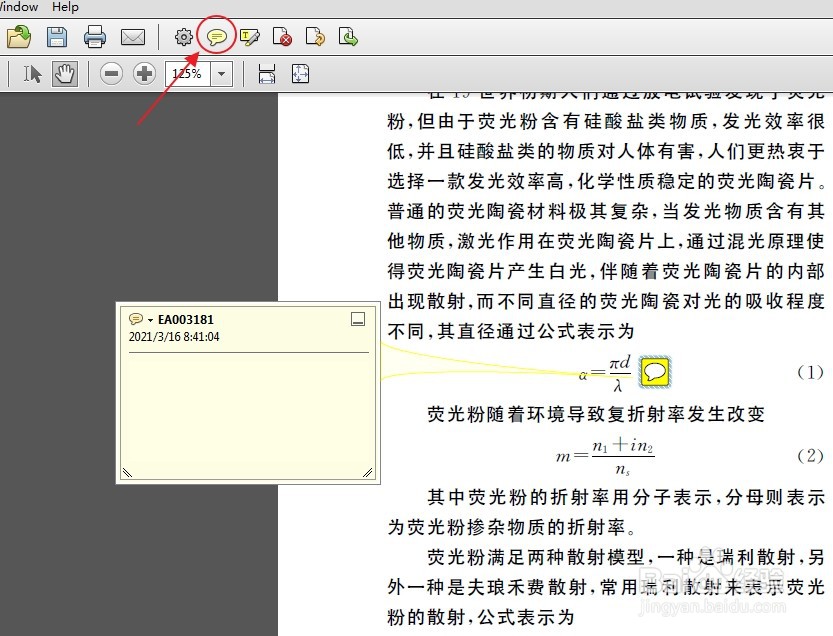The height and width of the screenshot is (636, 833).
Task: Click the delete comment icon
Action: pyautogui.click(x=281, y=37)
